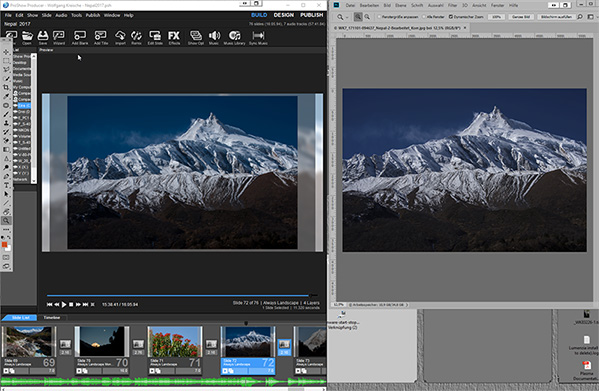Click zoom-out magnifier in Photoshop options bar

(x=367, y=17)
